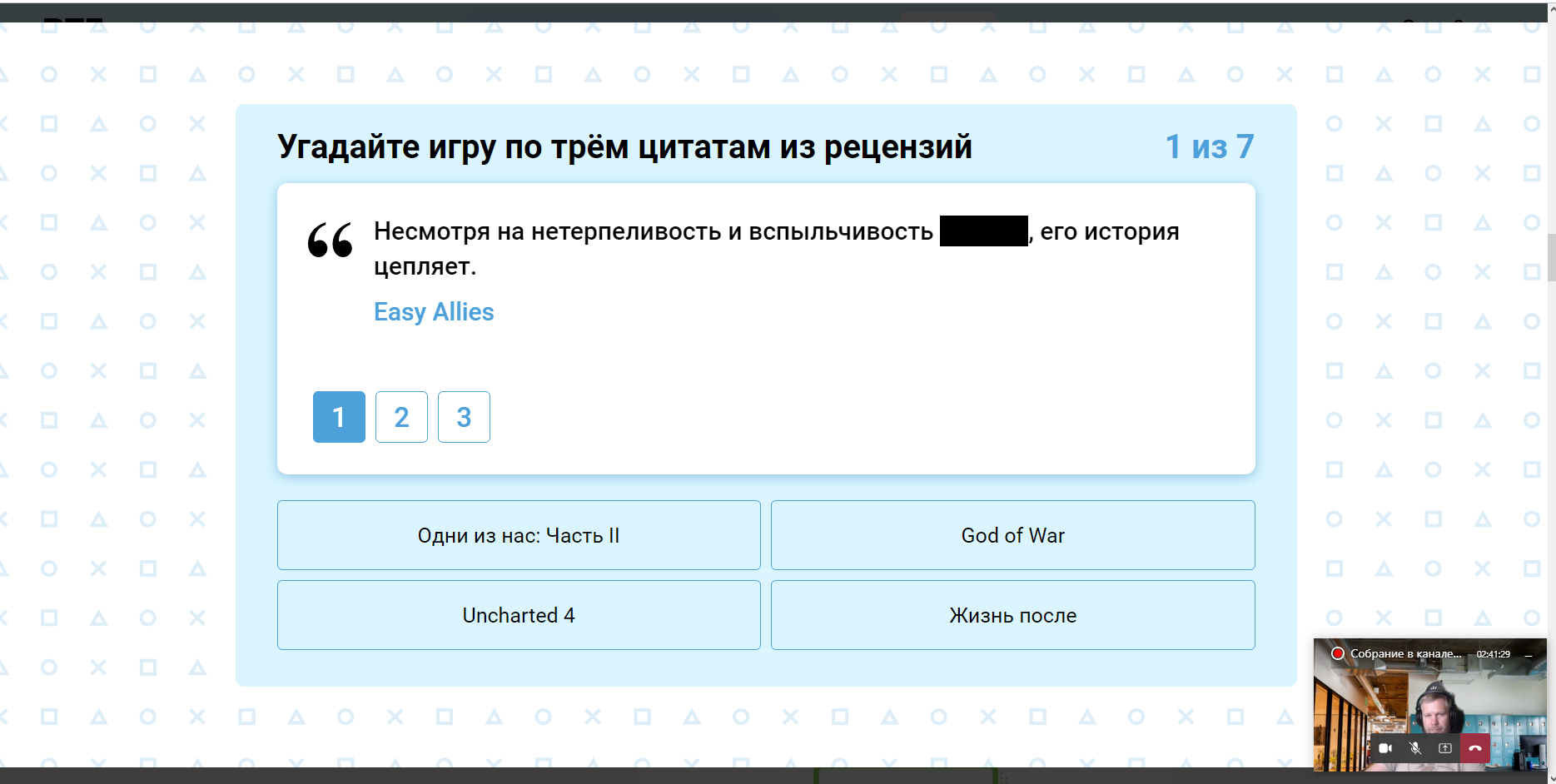Screen dimensions: 1556x784
Task: Click the blacked-out name in the quote
Action: pyautogui.click(x=984, y=231)
